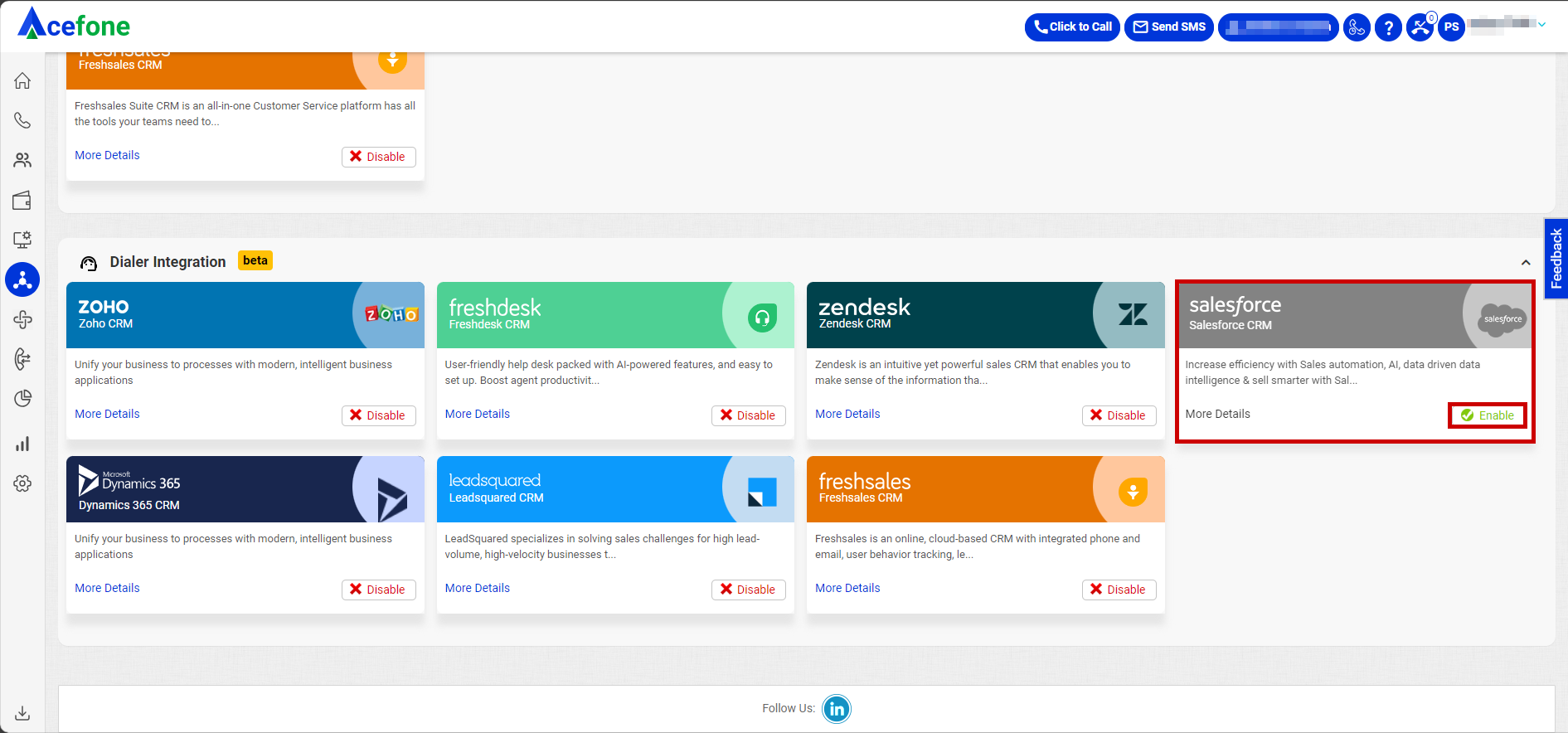Click the Salesforce cloud logo
1568x733 pixels.
pos(1502,319)
